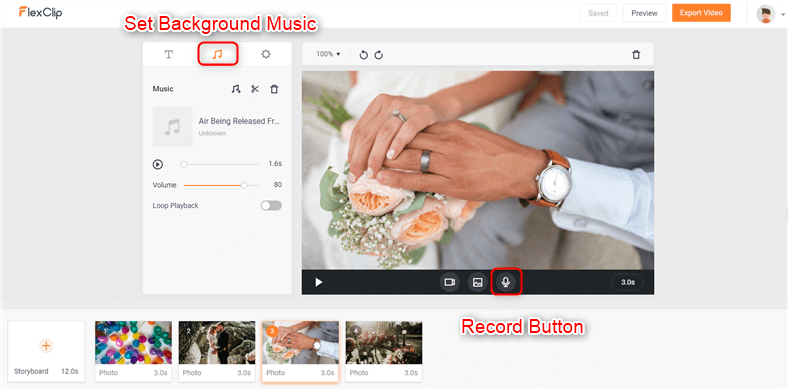
Task: Click Export Video button
Action: coord(701,13)
